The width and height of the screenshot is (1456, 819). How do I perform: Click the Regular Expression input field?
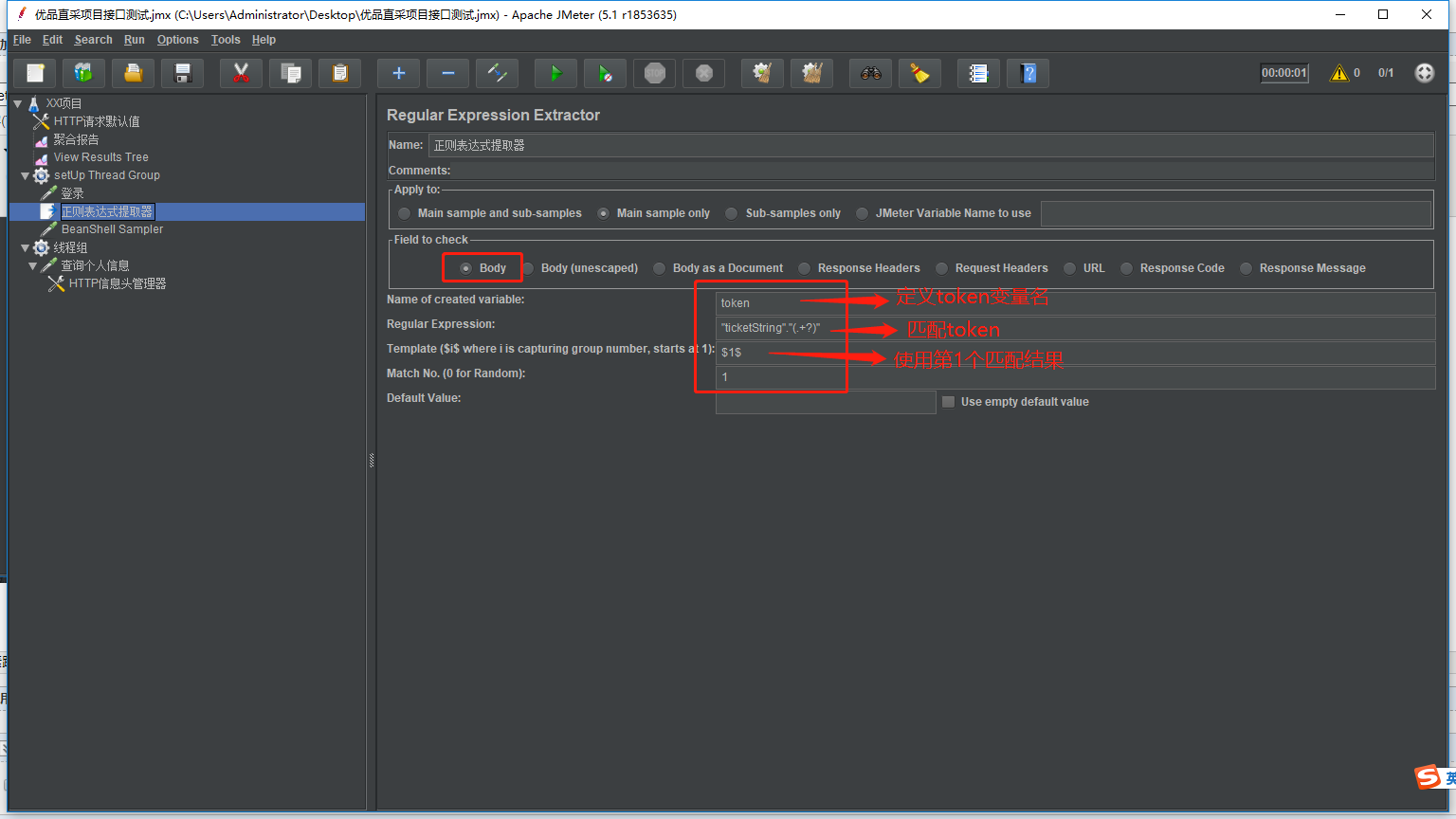point(1075,328)
